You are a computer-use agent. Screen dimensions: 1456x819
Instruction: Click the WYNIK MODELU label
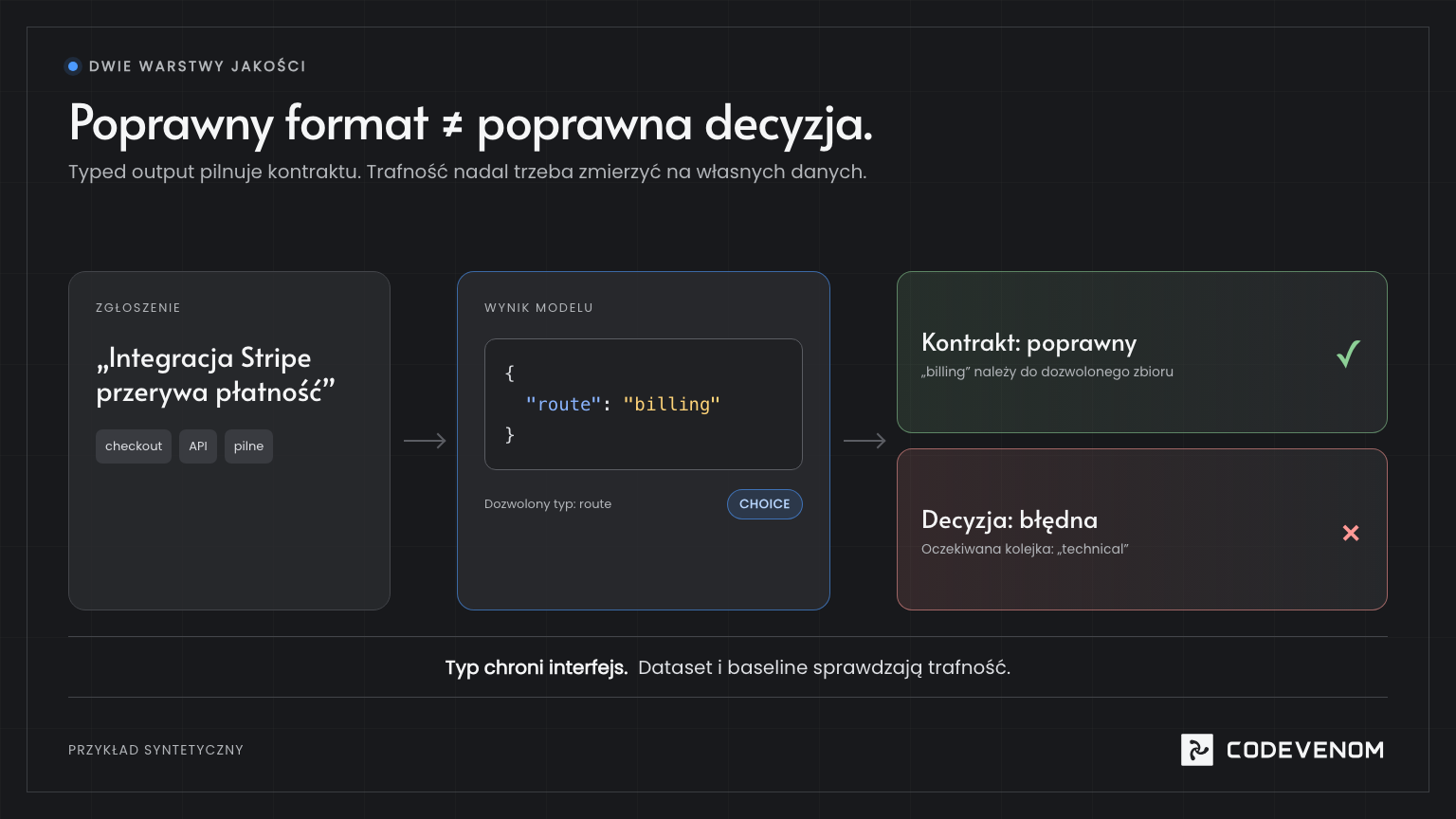[538, 308]
